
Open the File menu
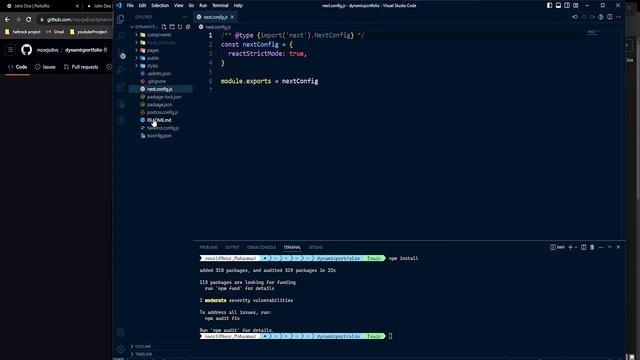pos(130,5)
